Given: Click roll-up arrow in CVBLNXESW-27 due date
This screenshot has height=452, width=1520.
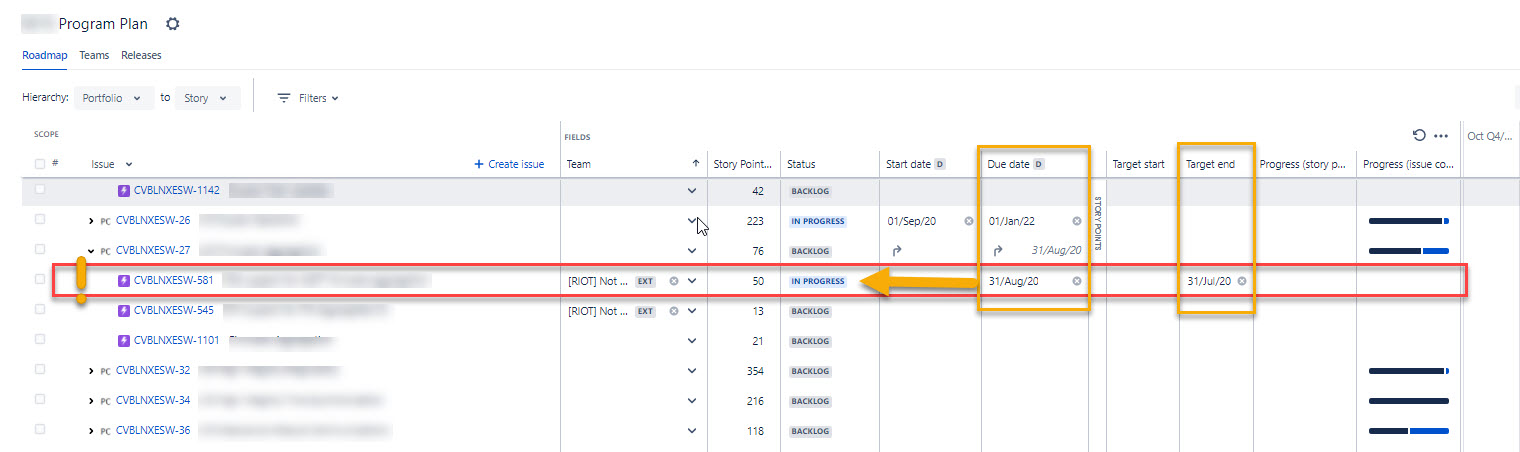Looking at the screenshot, I should (x=997, y=251).
